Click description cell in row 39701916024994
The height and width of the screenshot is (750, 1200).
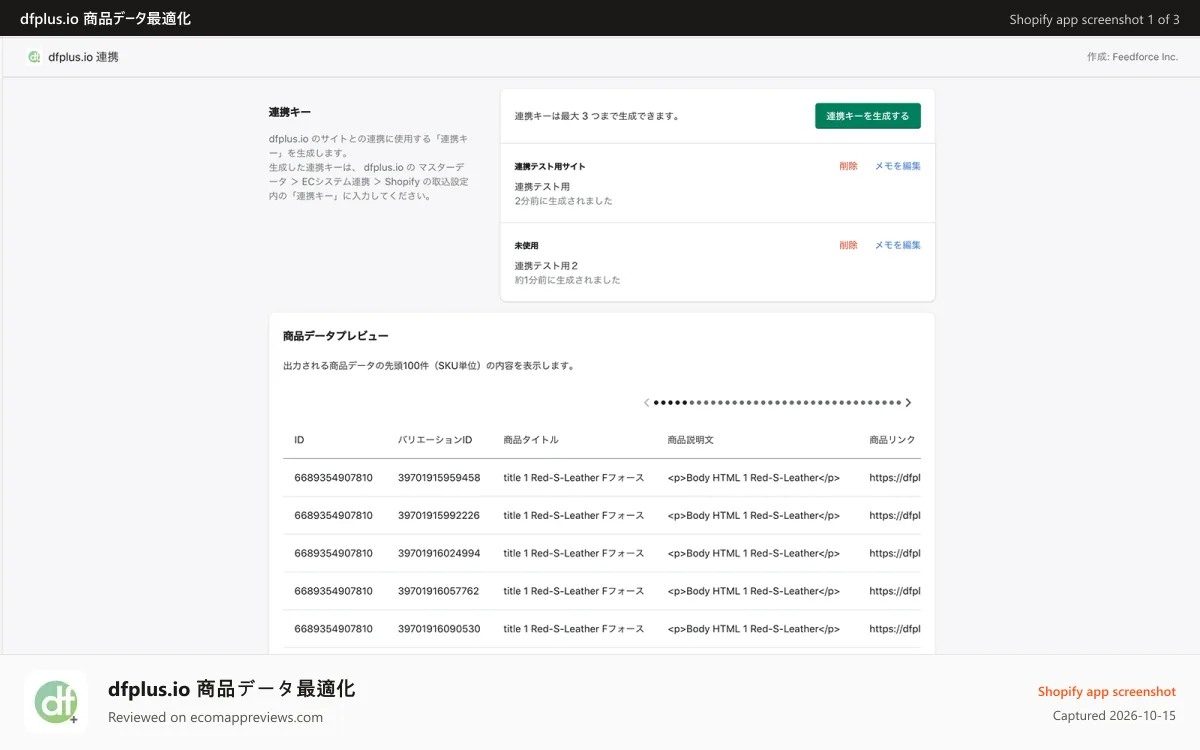(753, 554)
